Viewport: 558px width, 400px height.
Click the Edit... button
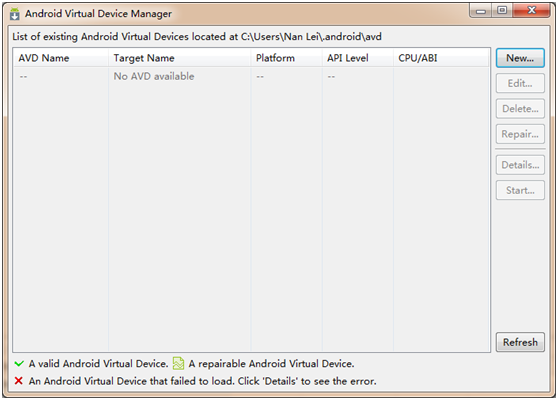(x=520, y=83)
